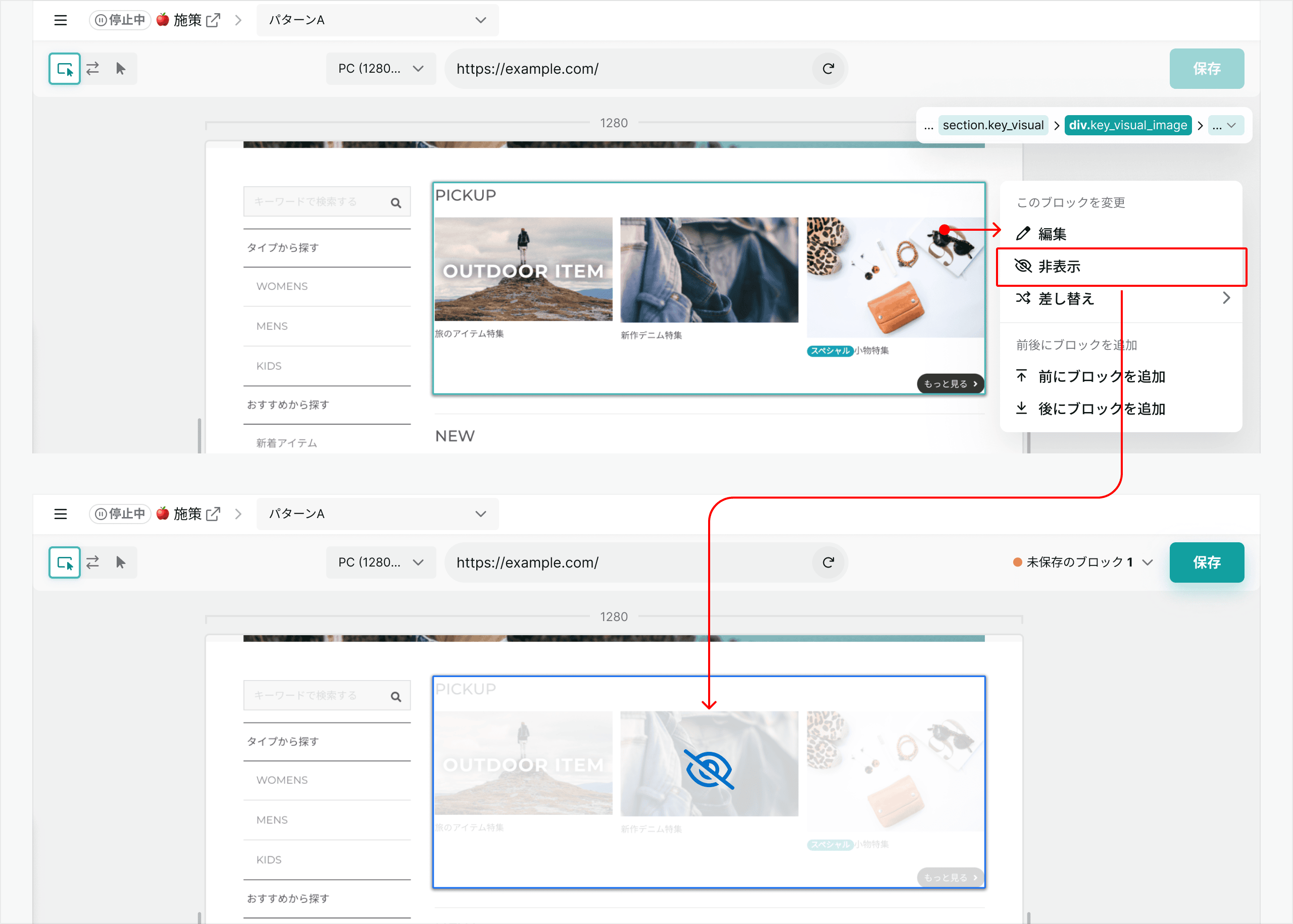1293x924 pixels.
Task: Click the blue hidden-eye icon on PICKUP block
Action: point(709,769)
